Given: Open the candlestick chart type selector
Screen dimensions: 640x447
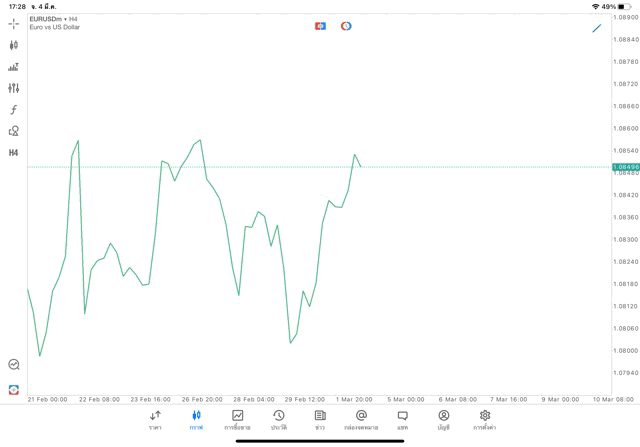Looking at the screenshot, I should point(13,45).
